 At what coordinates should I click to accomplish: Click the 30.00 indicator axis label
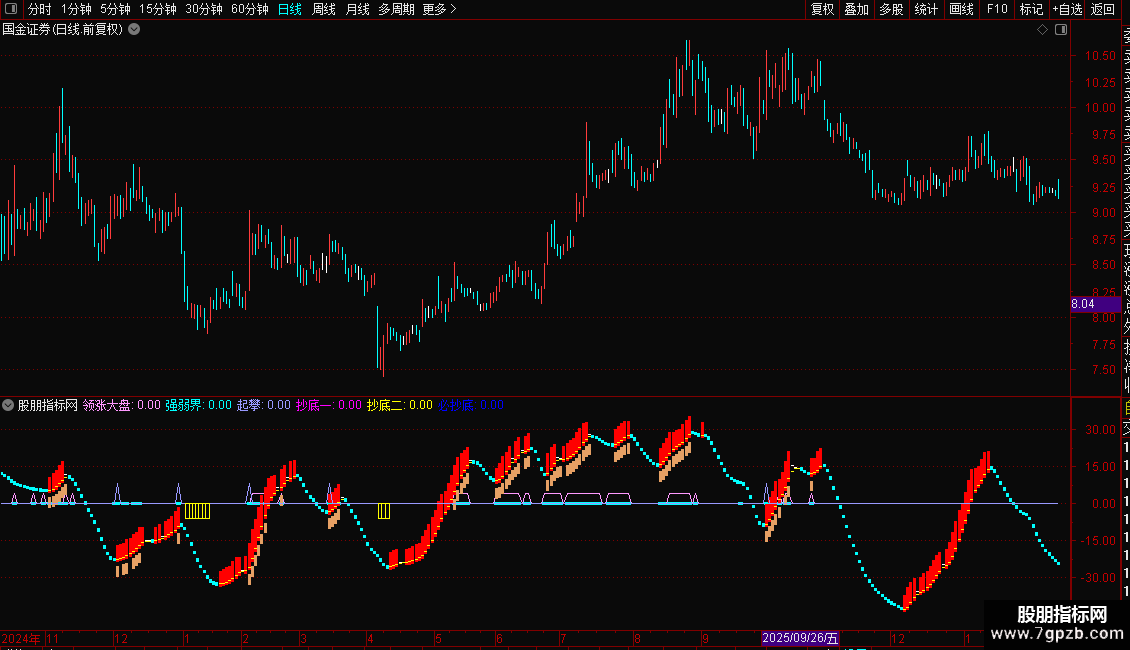(1100, 429)
